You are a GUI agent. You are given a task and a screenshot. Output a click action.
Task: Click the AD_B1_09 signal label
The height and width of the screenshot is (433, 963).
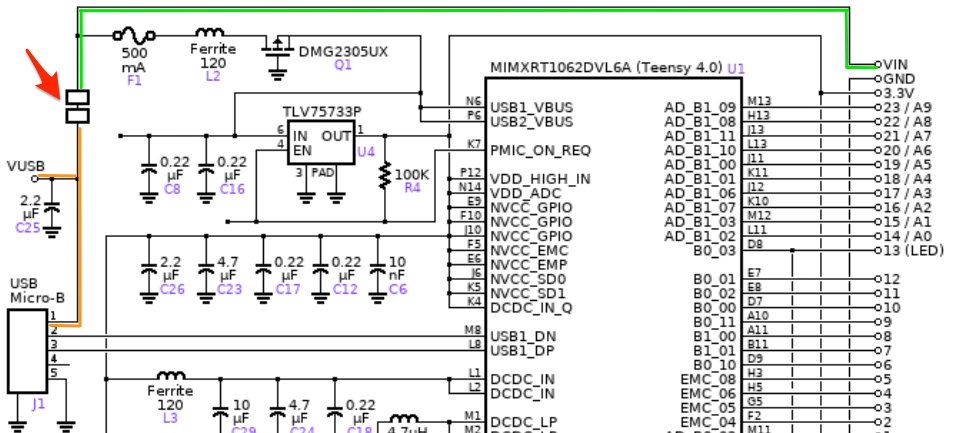point(700,107)
